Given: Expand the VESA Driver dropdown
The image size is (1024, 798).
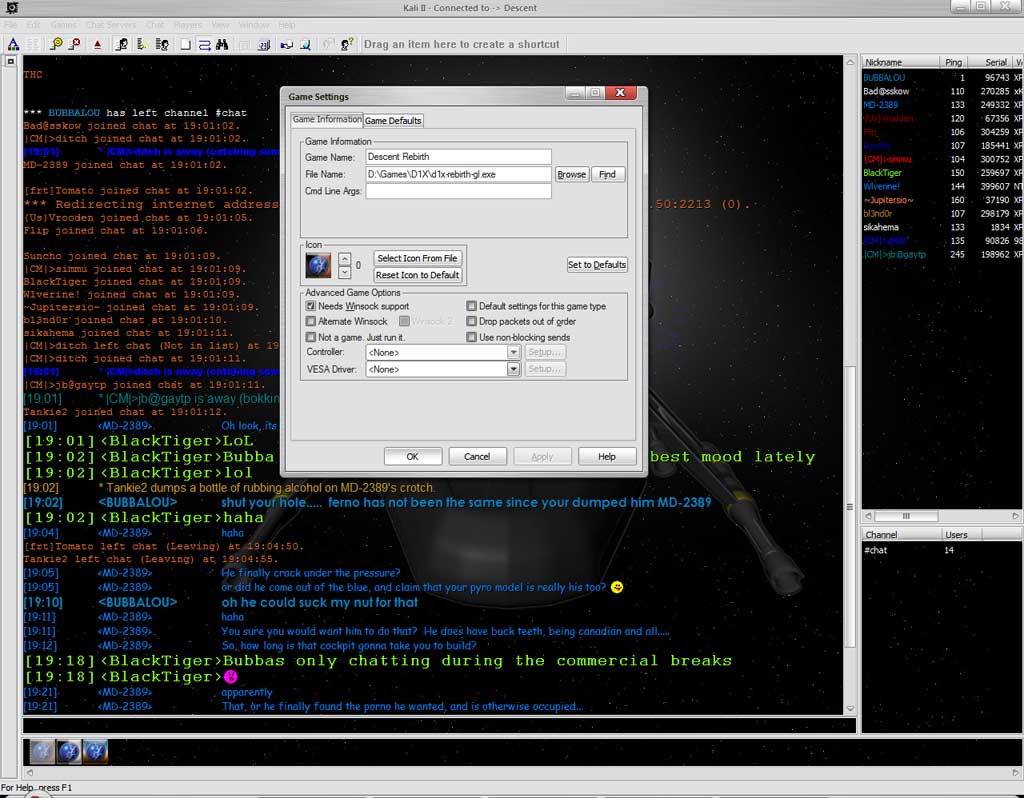Looking at the screenshot, I should coord(513,370).
